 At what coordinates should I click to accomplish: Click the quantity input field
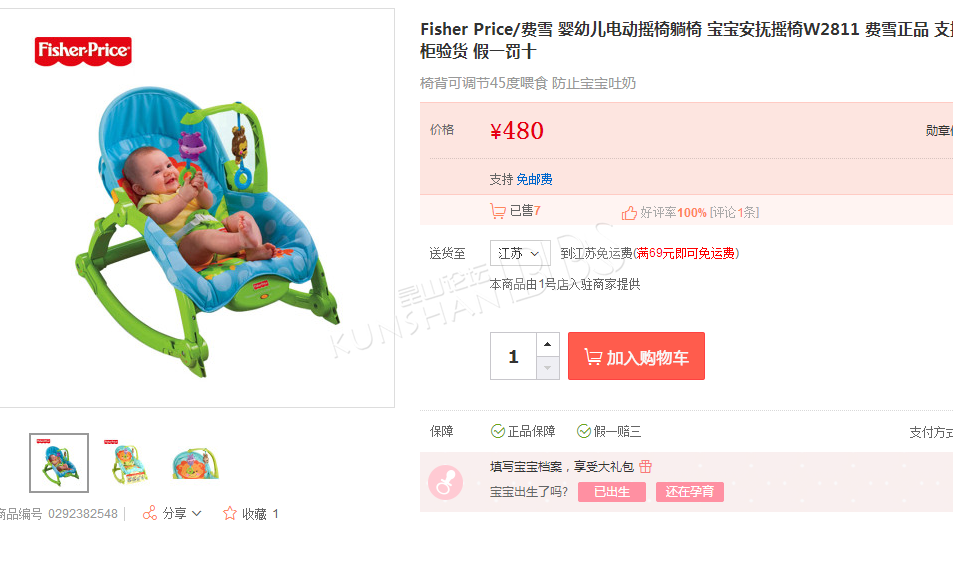coord(514,356)
